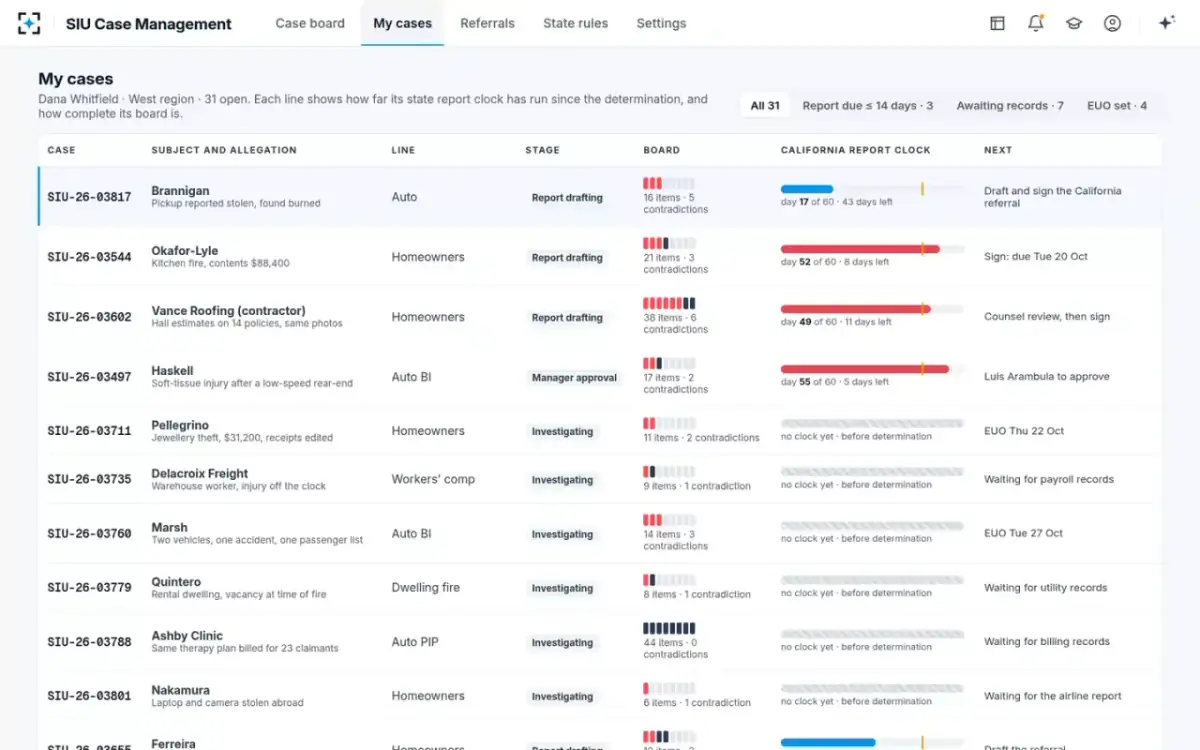The image size is (1200, 750).
Task: Click "EUO Thu 22 Oct"
Action: (x=1024, y=431)
